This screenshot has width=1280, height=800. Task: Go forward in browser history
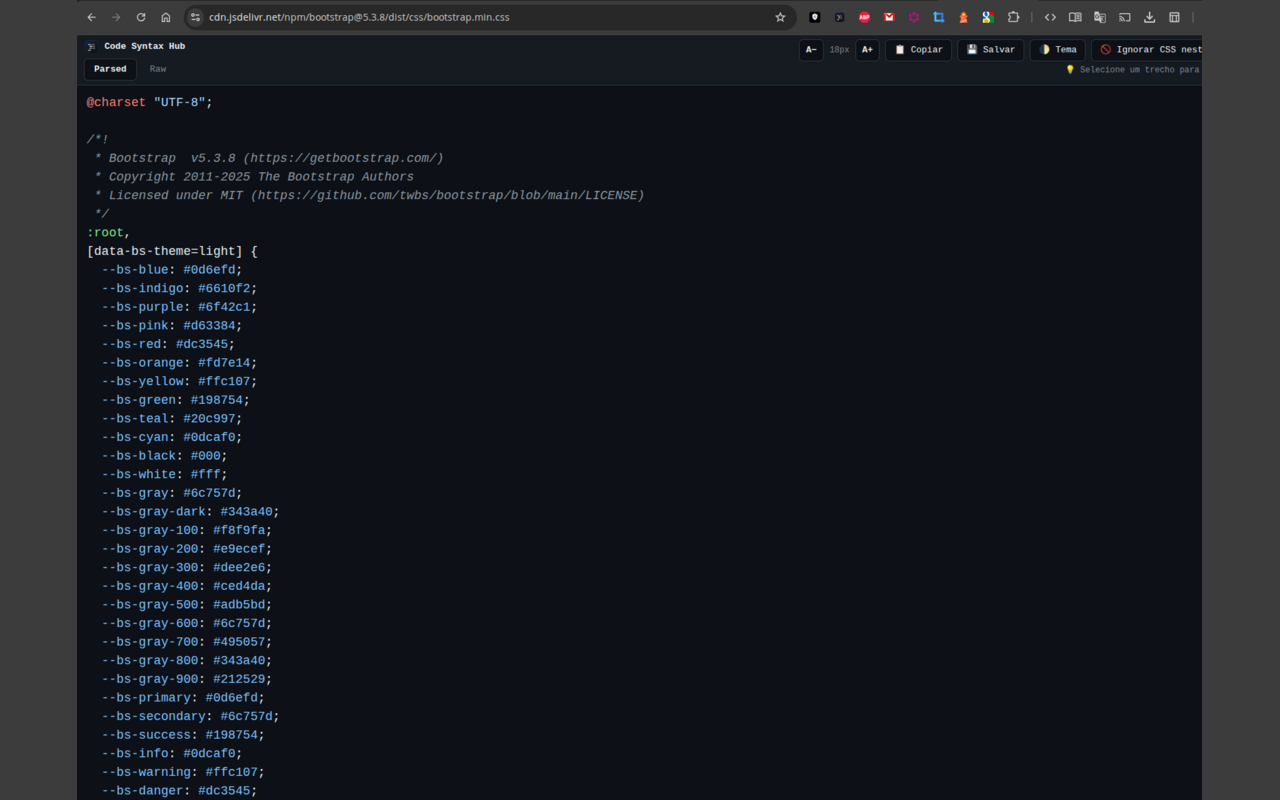coord(116,17)
